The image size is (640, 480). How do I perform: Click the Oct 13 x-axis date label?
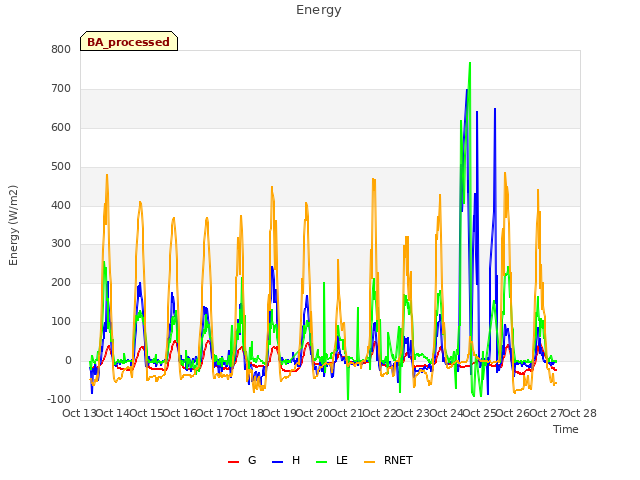click(79, 413)
